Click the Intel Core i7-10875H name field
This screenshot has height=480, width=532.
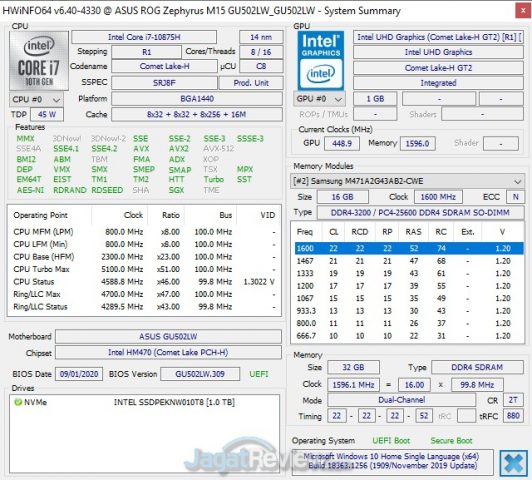(144, 37)
